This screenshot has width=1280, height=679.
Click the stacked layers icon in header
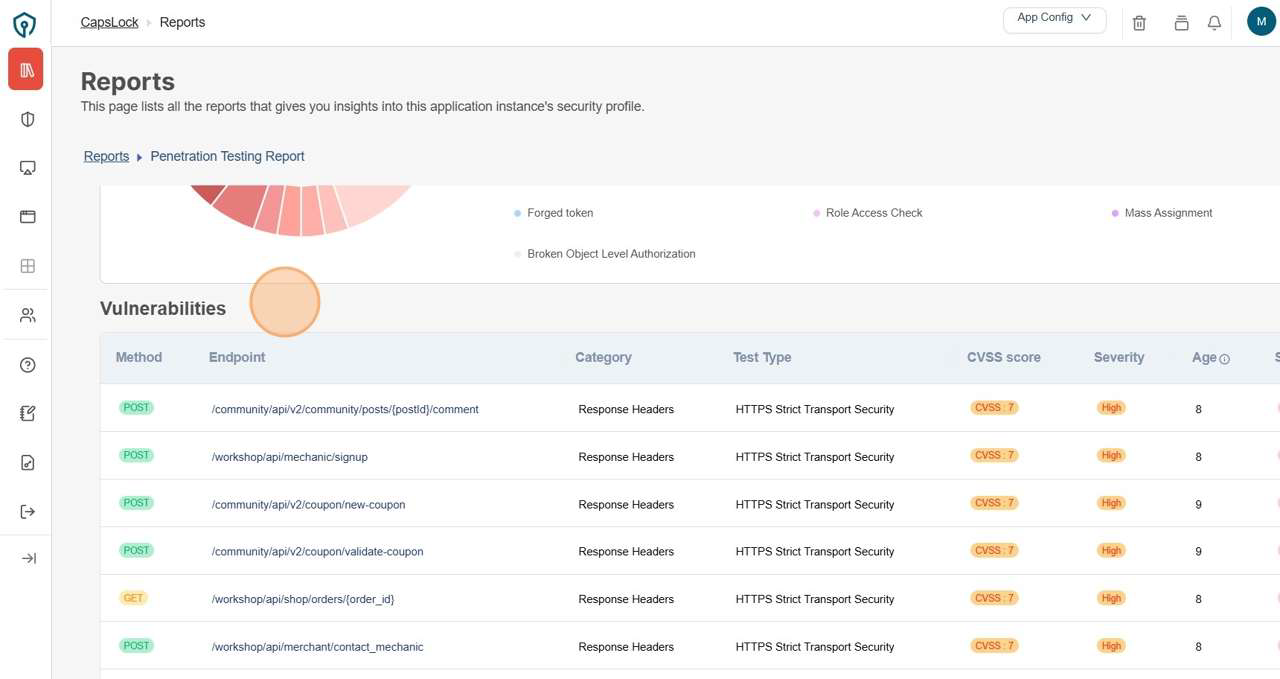pos(1181,23)
